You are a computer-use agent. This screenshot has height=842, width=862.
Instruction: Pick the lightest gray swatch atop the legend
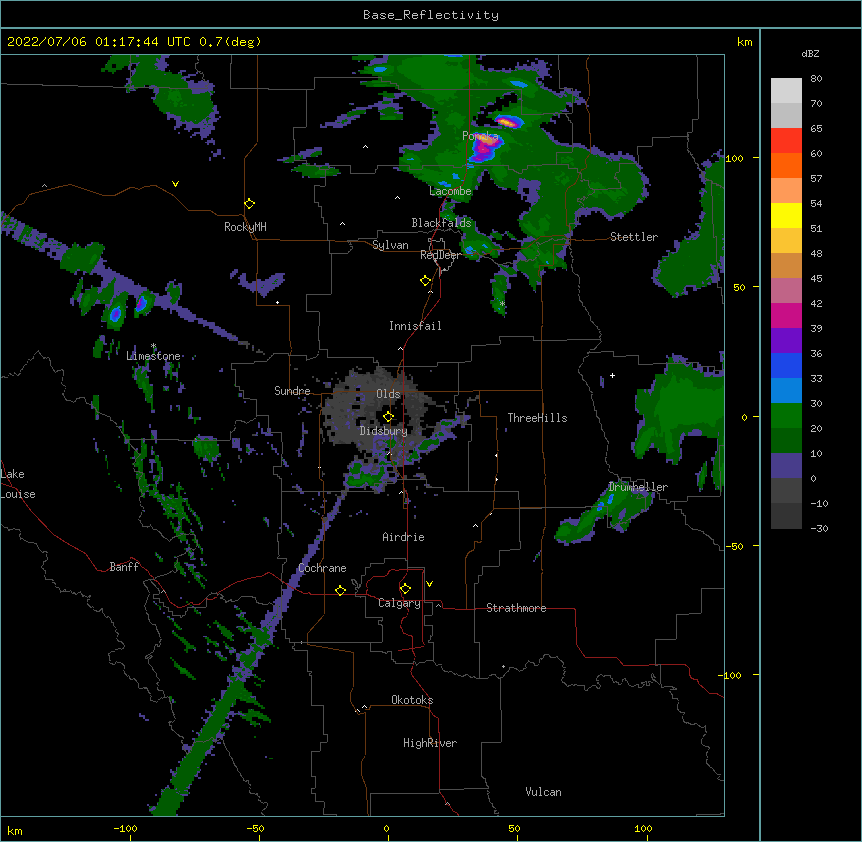pos(786,91)
